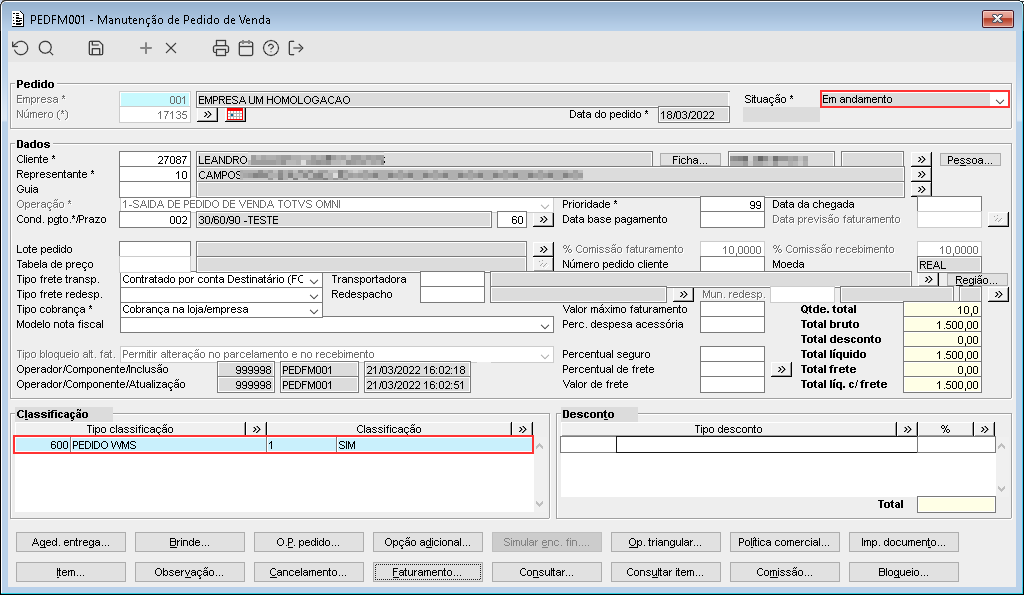Click the lookup arrow after Mun. redesp. fields
This screenshot has height=595, width=1024.
tap(999, 295)
